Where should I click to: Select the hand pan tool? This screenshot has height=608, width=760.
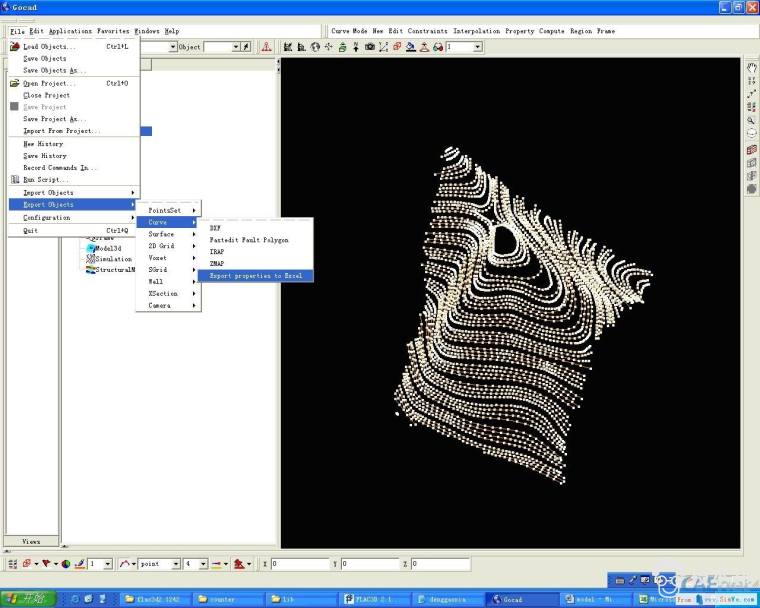pyautogui.click(x=751, y=68)
